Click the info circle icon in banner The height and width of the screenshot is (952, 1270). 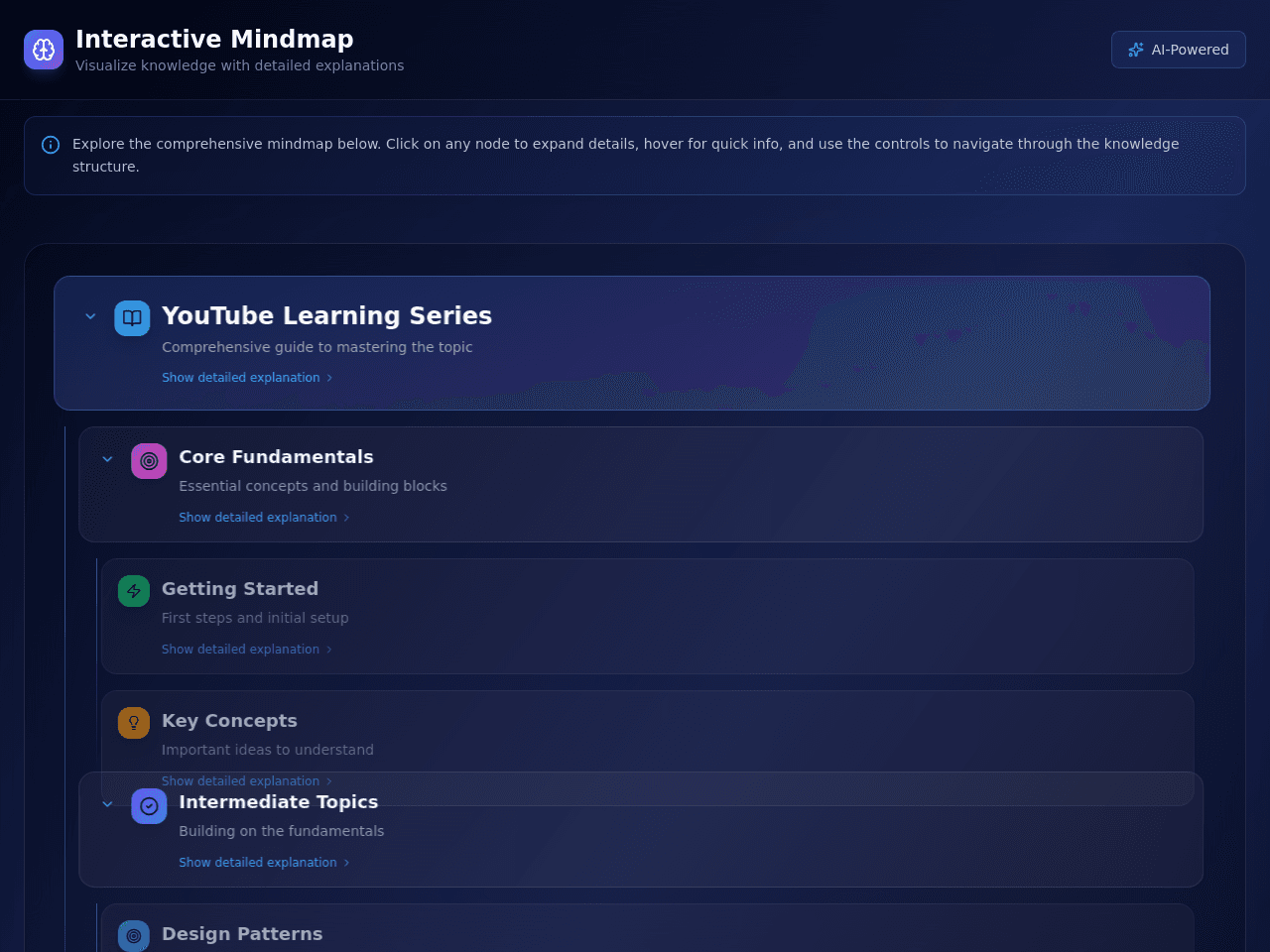[x=51, y=145]
